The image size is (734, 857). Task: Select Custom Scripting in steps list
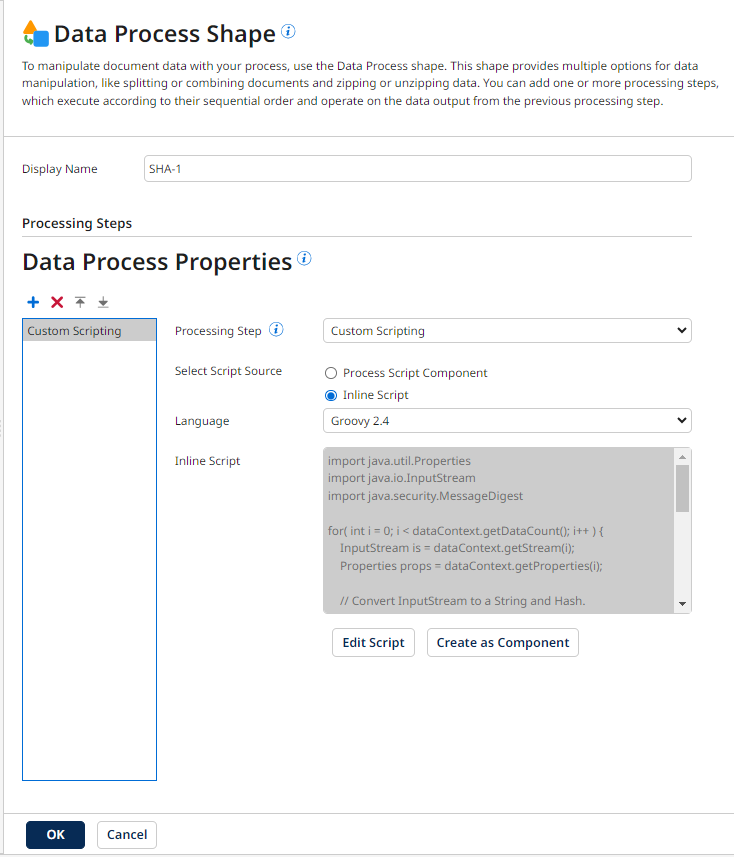click(90, 331)
